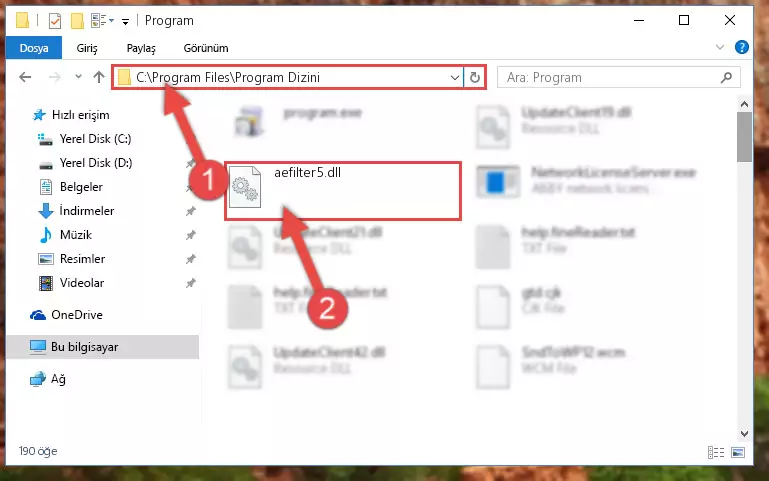Switch to large icons view in status bar

738,452
